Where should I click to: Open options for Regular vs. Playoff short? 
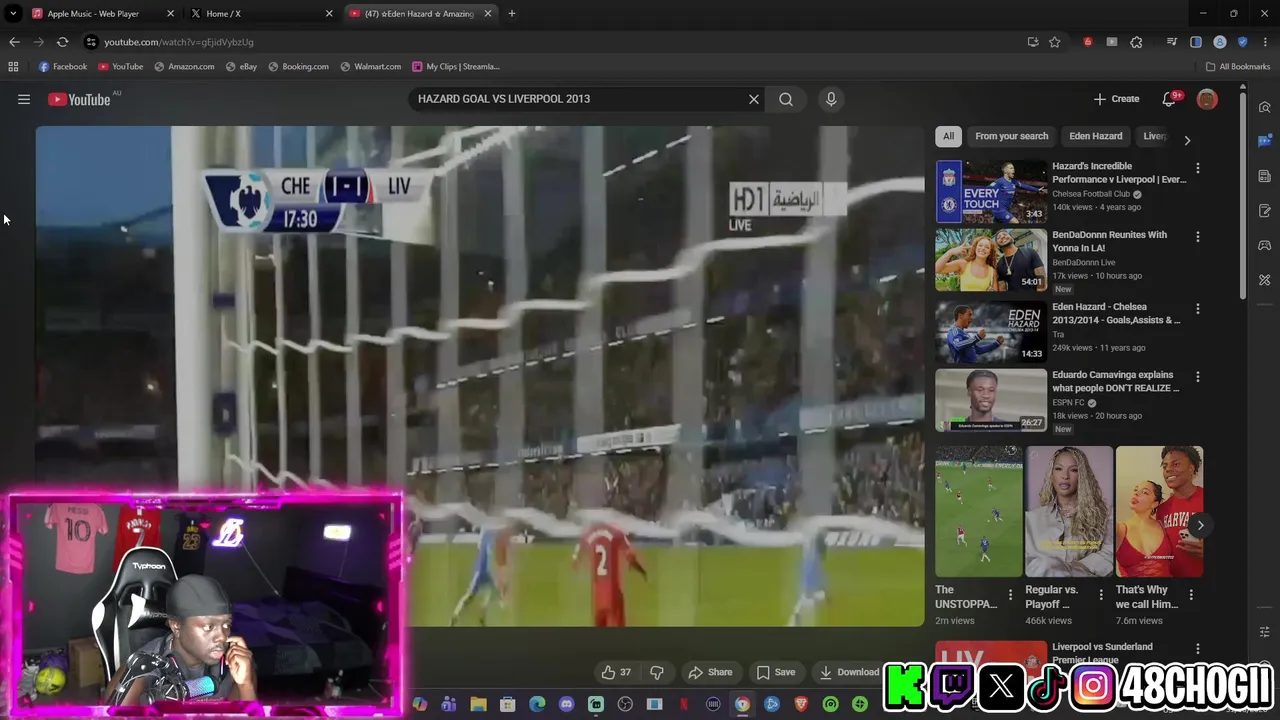tap(1101, 595)
